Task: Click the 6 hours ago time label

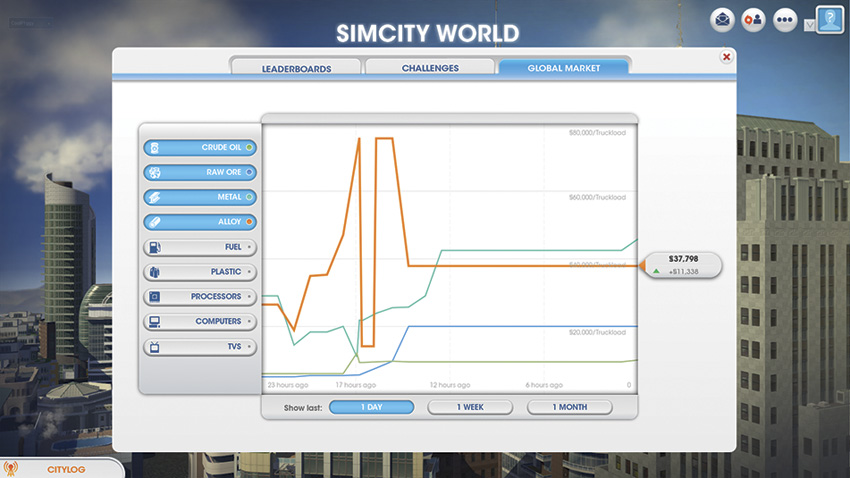Action: pyautogui.click(x=544, y=385)
